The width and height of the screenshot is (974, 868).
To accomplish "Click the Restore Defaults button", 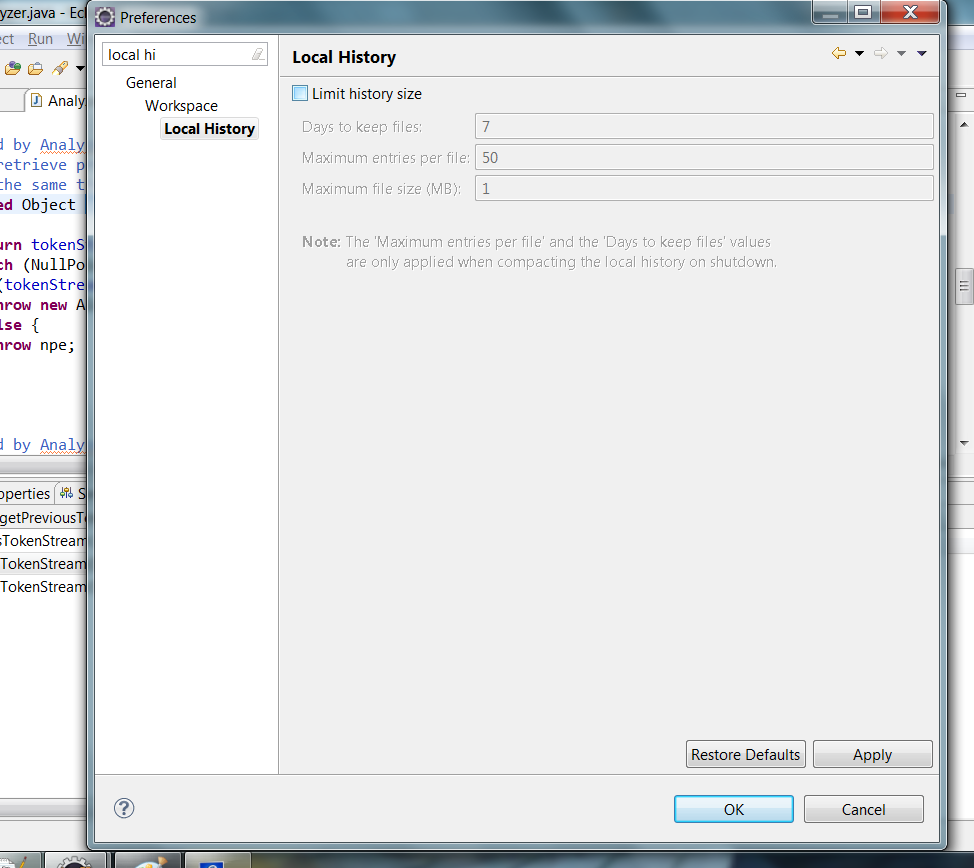I will pos(745,754).
